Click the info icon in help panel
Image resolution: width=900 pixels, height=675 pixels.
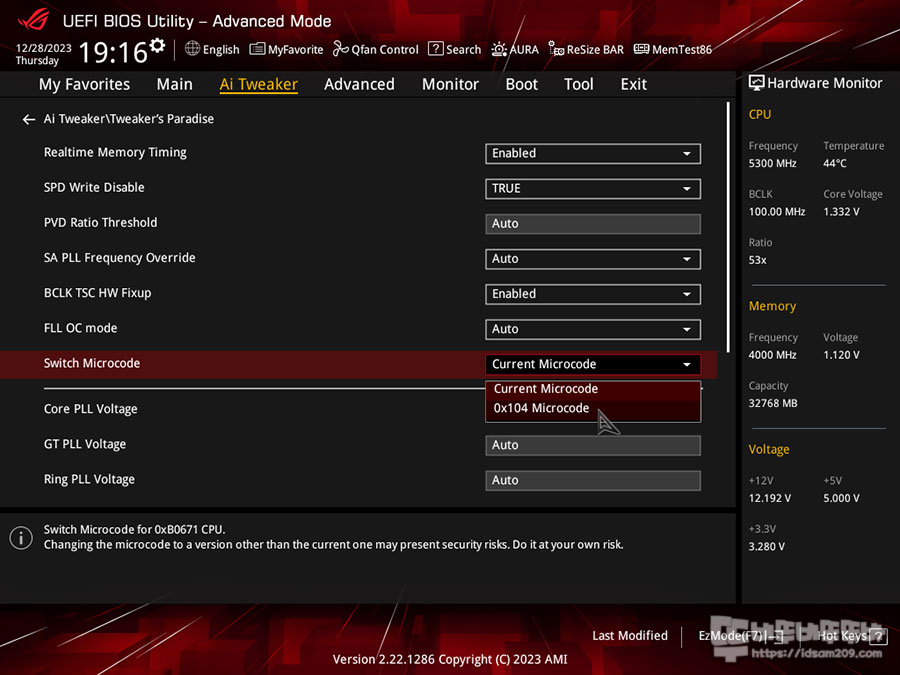[21, 538]
